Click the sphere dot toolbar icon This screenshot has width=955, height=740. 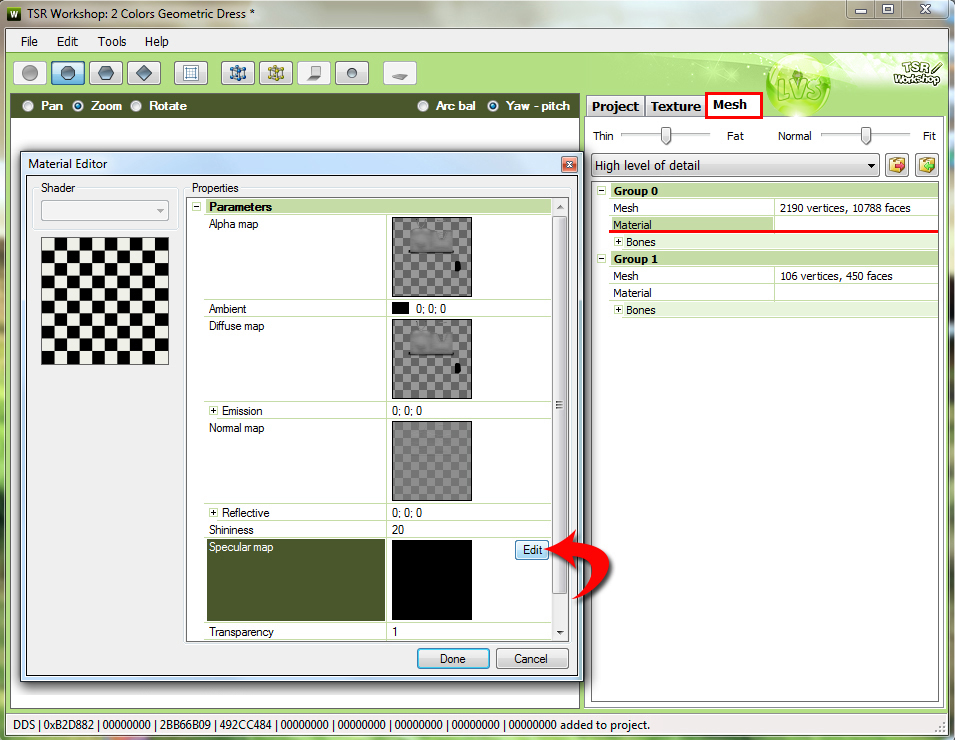point(352,73)
